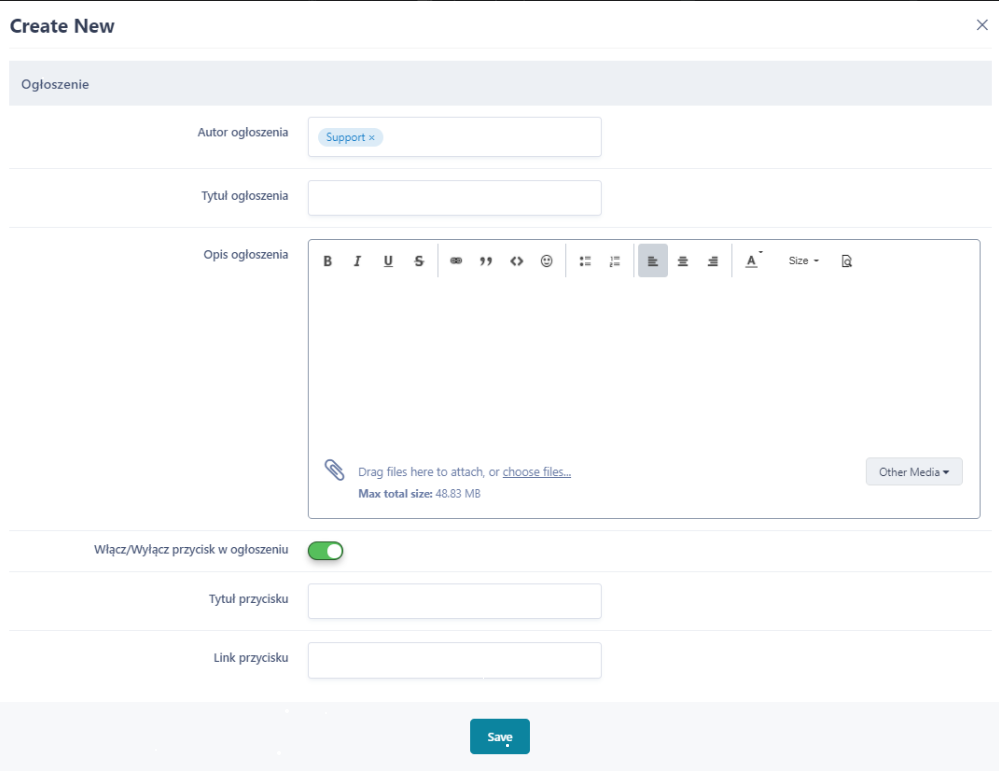Insert a link with the chain icon
999x771 pixels.
pos(456,261)
